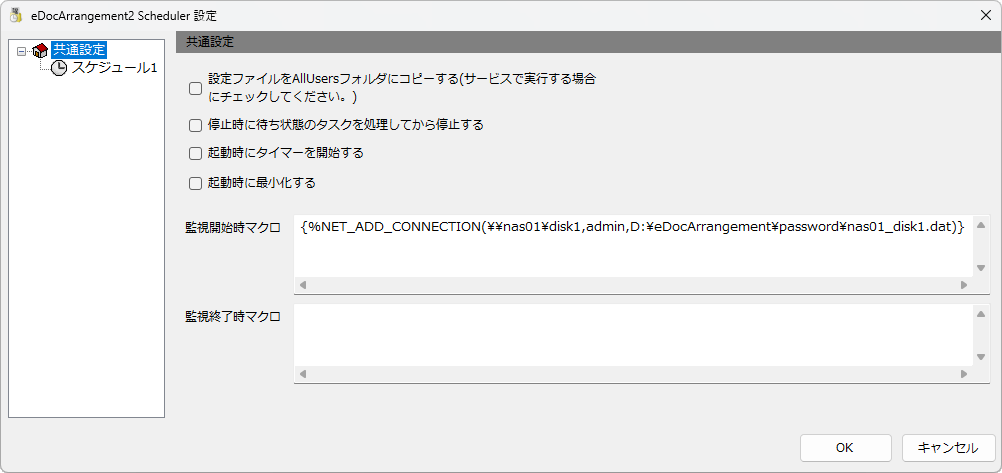Click the 監視開始時マクロ macro text
Image resolution: width=1002 pixels, height=473 pixels.
pos(633,226)
